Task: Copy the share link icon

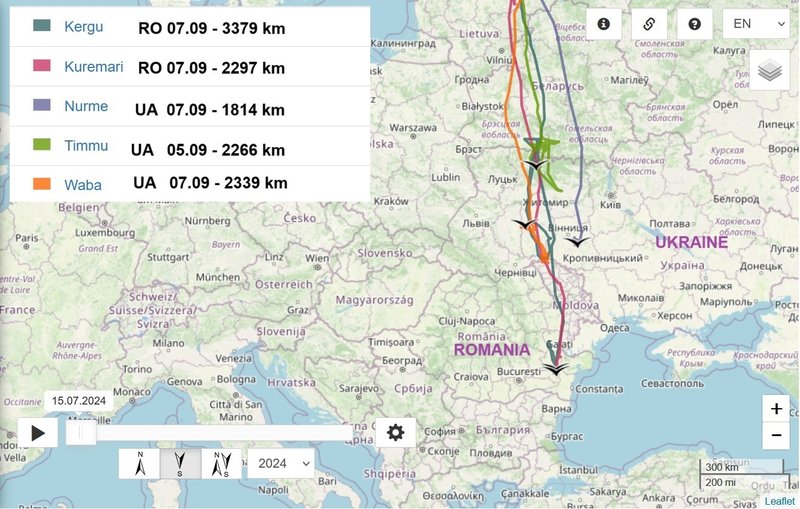Action: (649, 24)
